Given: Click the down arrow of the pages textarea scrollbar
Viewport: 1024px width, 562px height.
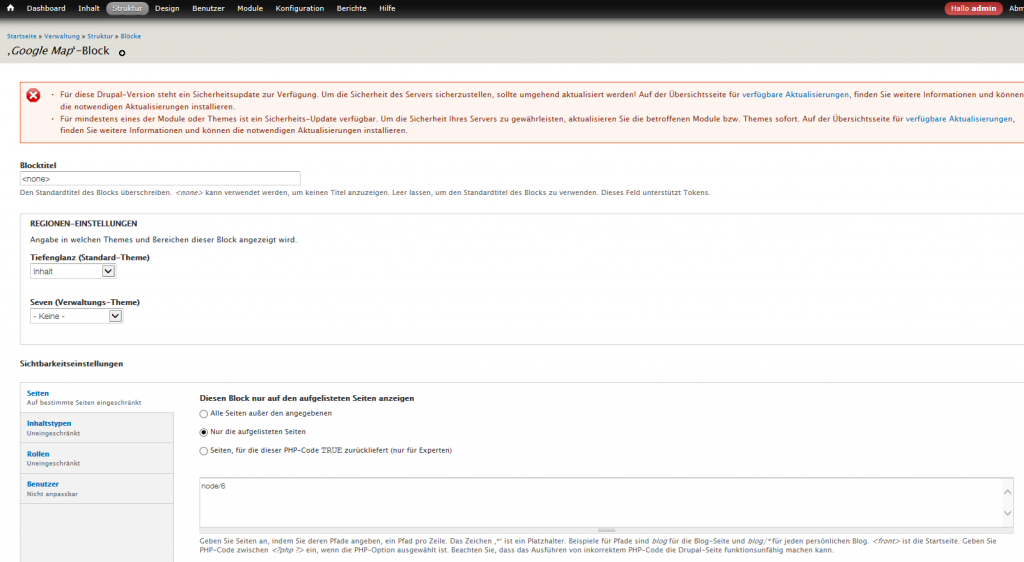Looking at the screenshot, I should click(1007, 513).
